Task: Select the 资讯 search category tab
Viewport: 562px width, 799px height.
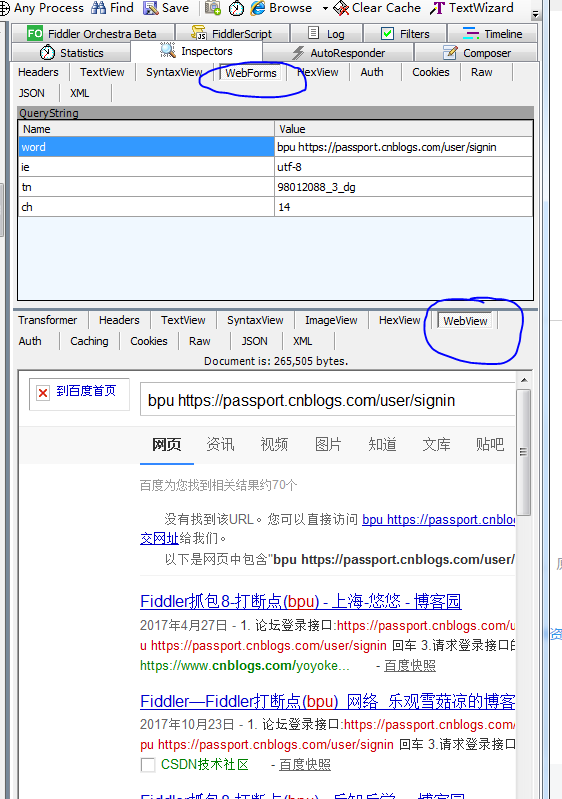Action: [220, 444]
